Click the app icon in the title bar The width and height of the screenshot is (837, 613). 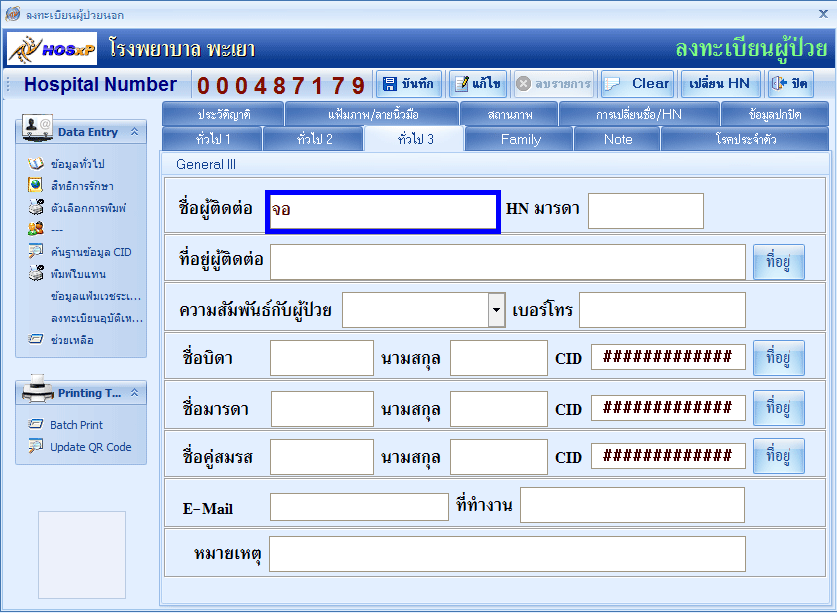(x=13, y=14)
